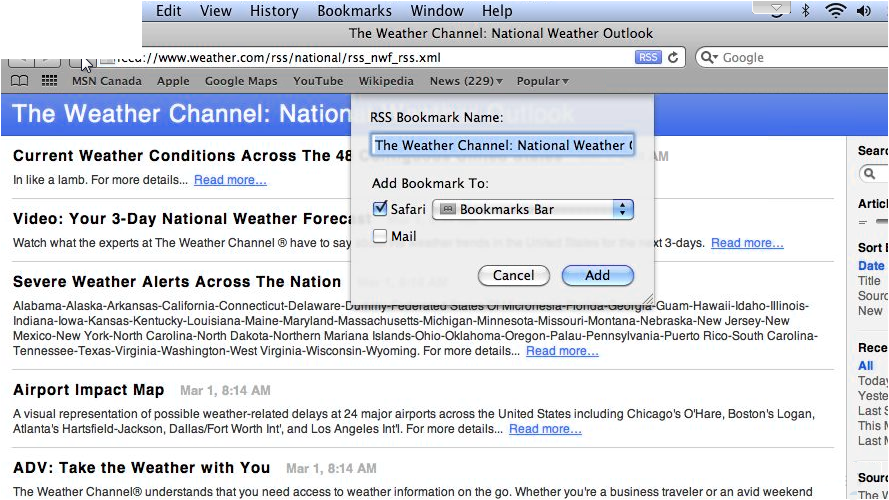
Task: Open Current Weather Conditions article headline
Action: (183, 156)
